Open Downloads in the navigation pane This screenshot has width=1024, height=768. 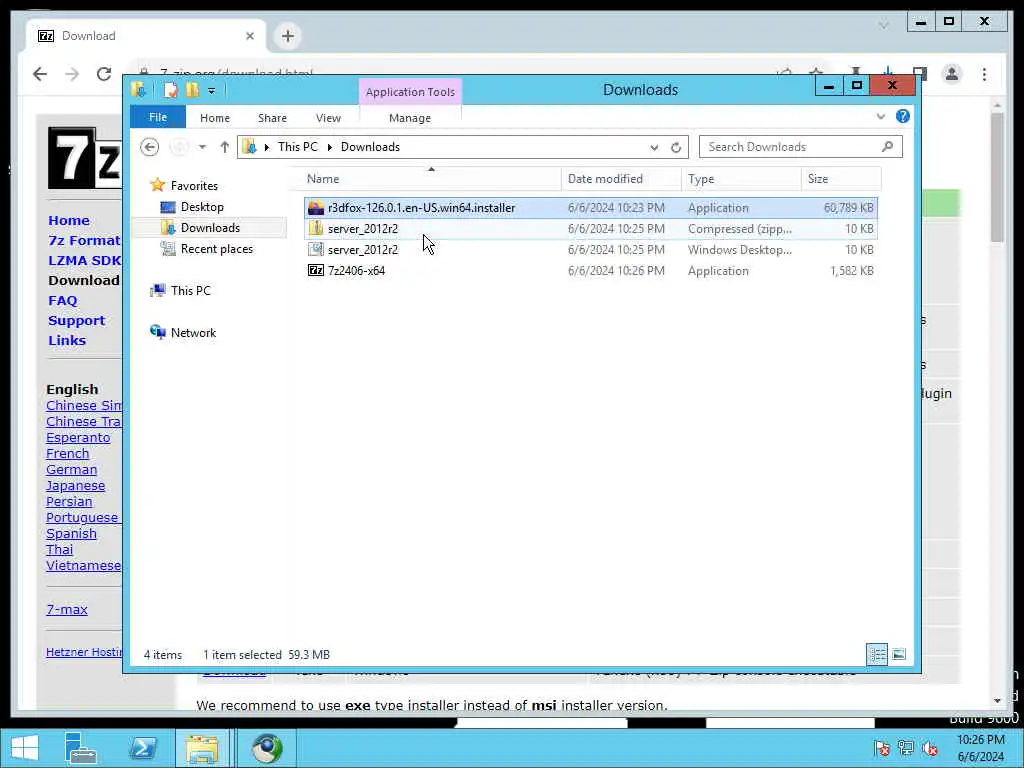(210, 228)
